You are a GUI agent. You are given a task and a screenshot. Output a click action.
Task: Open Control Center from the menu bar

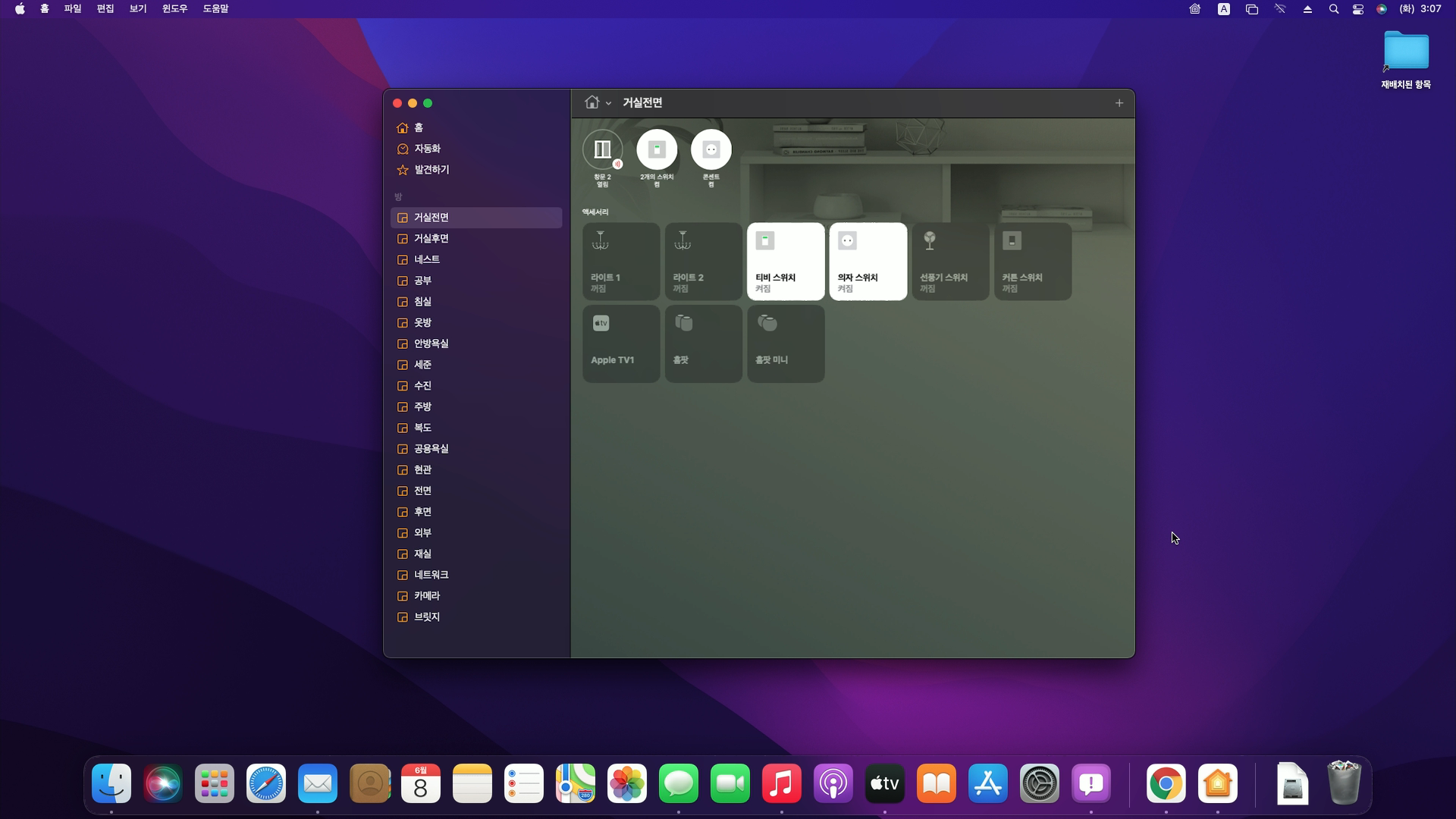pyautogui.click(x=1357, y=9)
